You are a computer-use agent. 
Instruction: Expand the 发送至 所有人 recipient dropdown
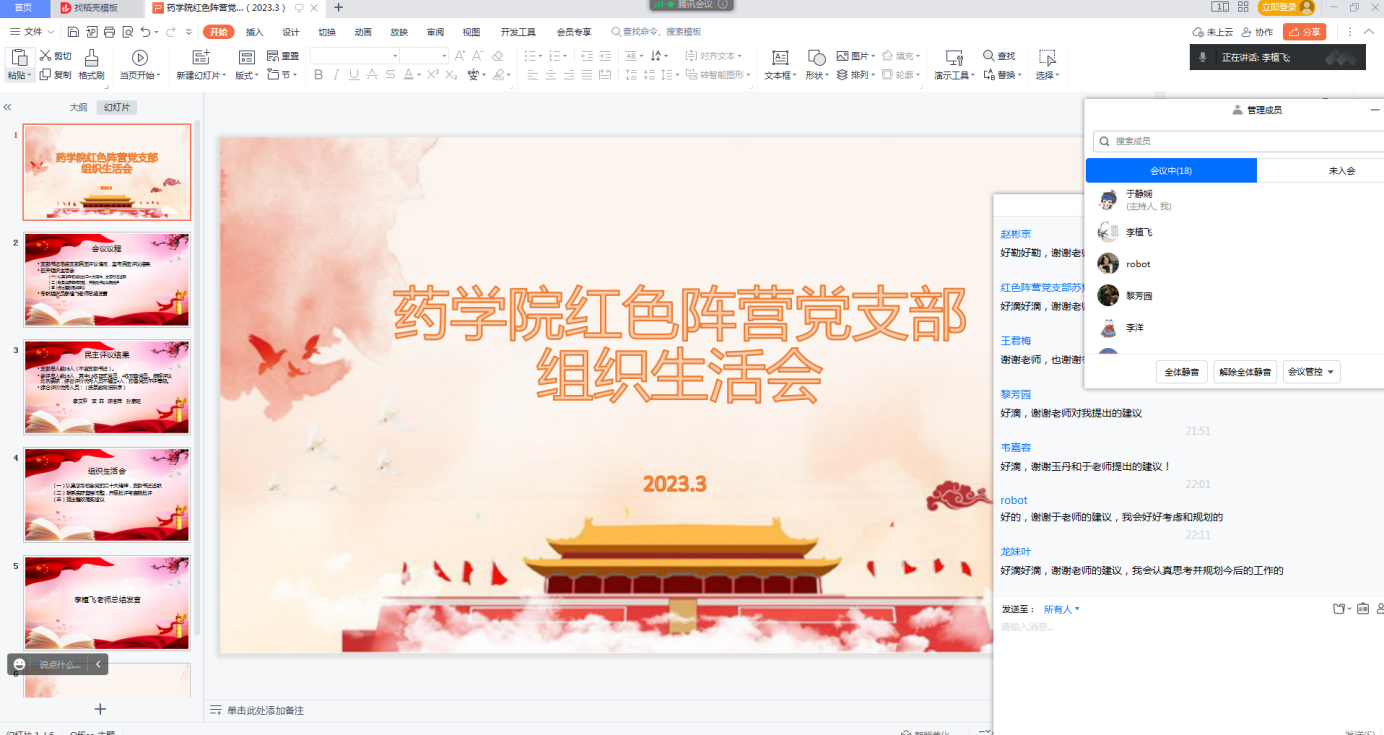(1061, 609)
